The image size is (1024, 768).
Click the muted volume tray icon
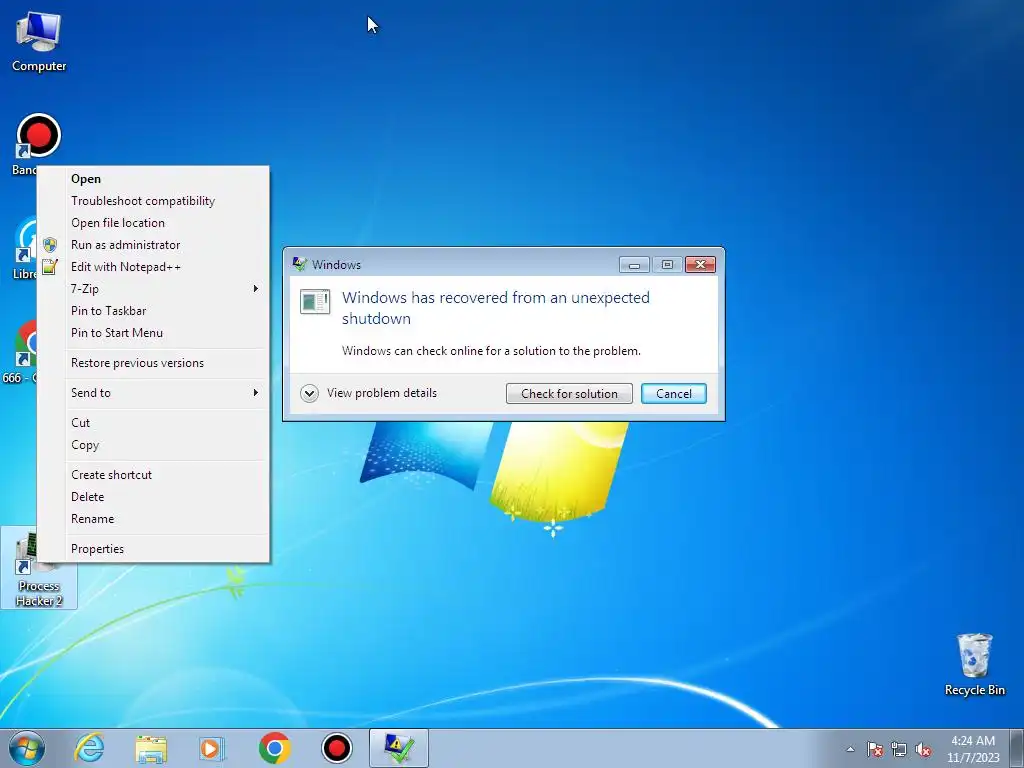(x=923, y=749)
